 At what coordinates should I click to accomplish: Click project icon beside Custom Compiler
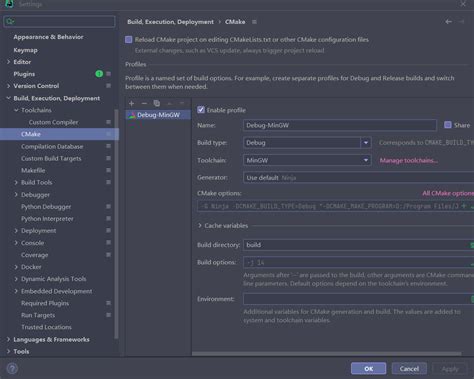109,122
